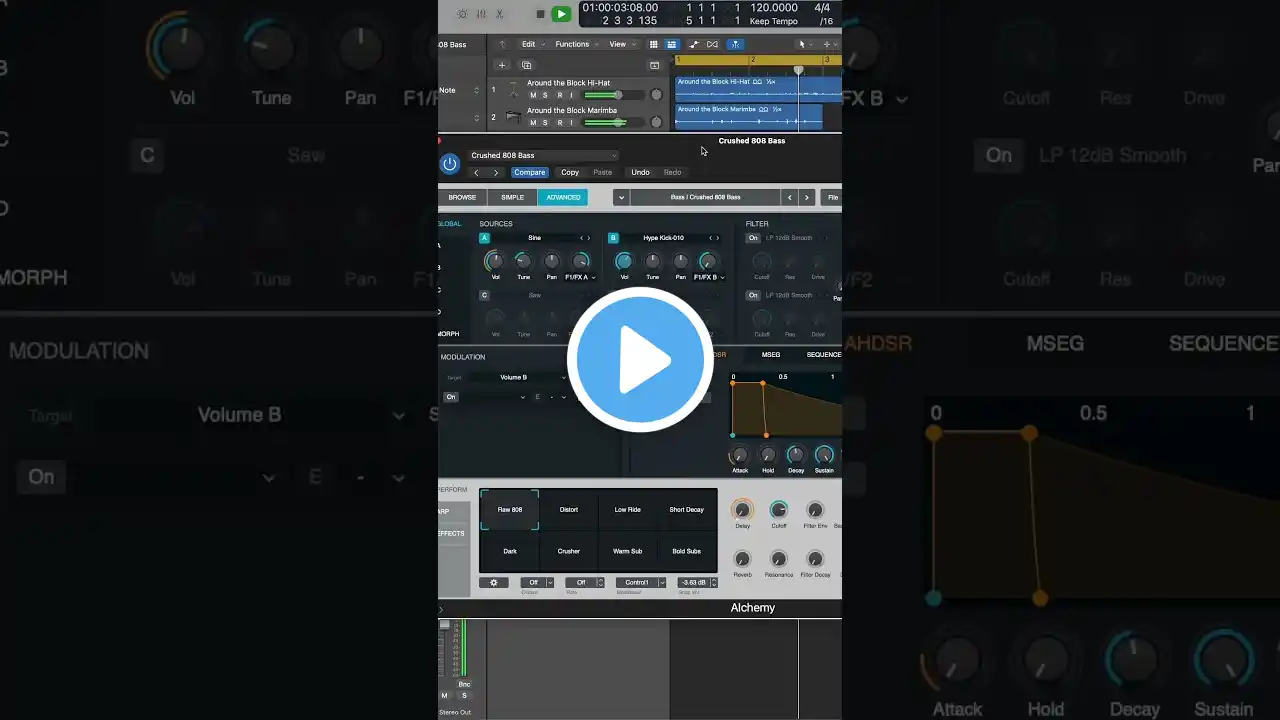Record-enable the Hi-Hat track
This screenshot has height=720, width=1280.
pos(558,95)
